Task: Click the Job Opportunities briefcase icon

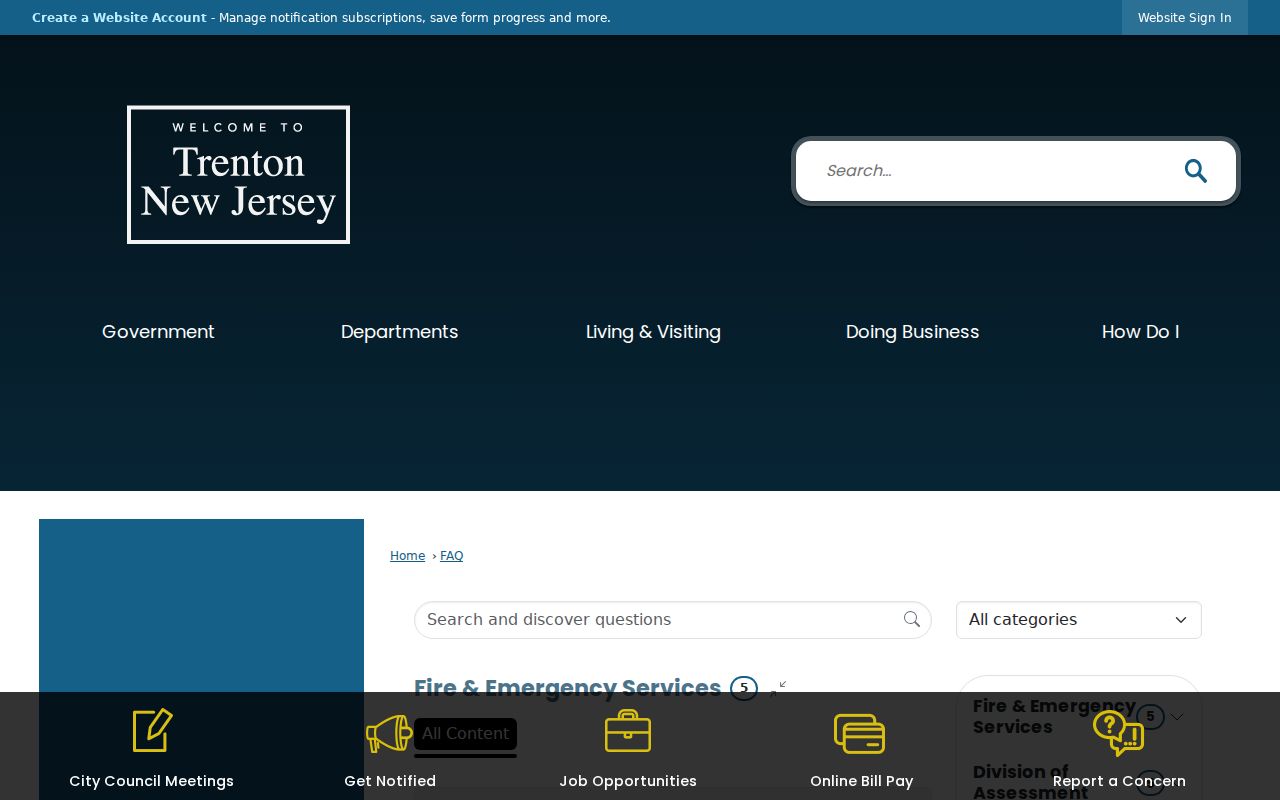Action: tap(628, 731)
